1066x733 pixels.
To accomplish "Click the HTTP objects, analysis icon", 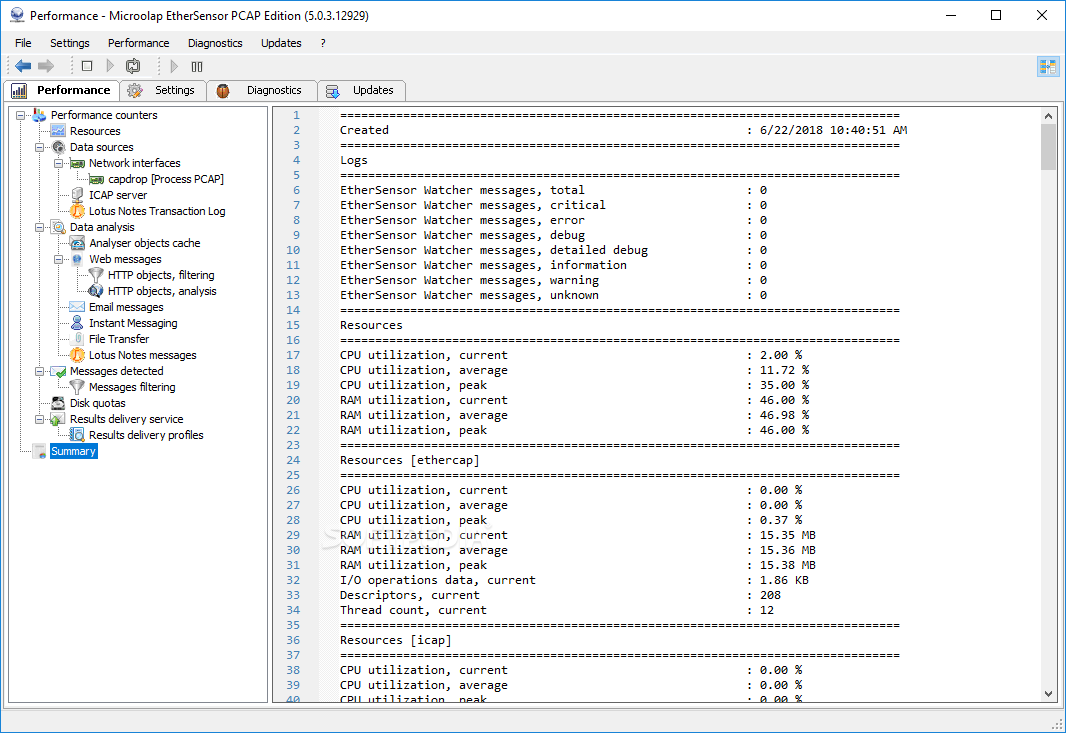I will [97, 291].
